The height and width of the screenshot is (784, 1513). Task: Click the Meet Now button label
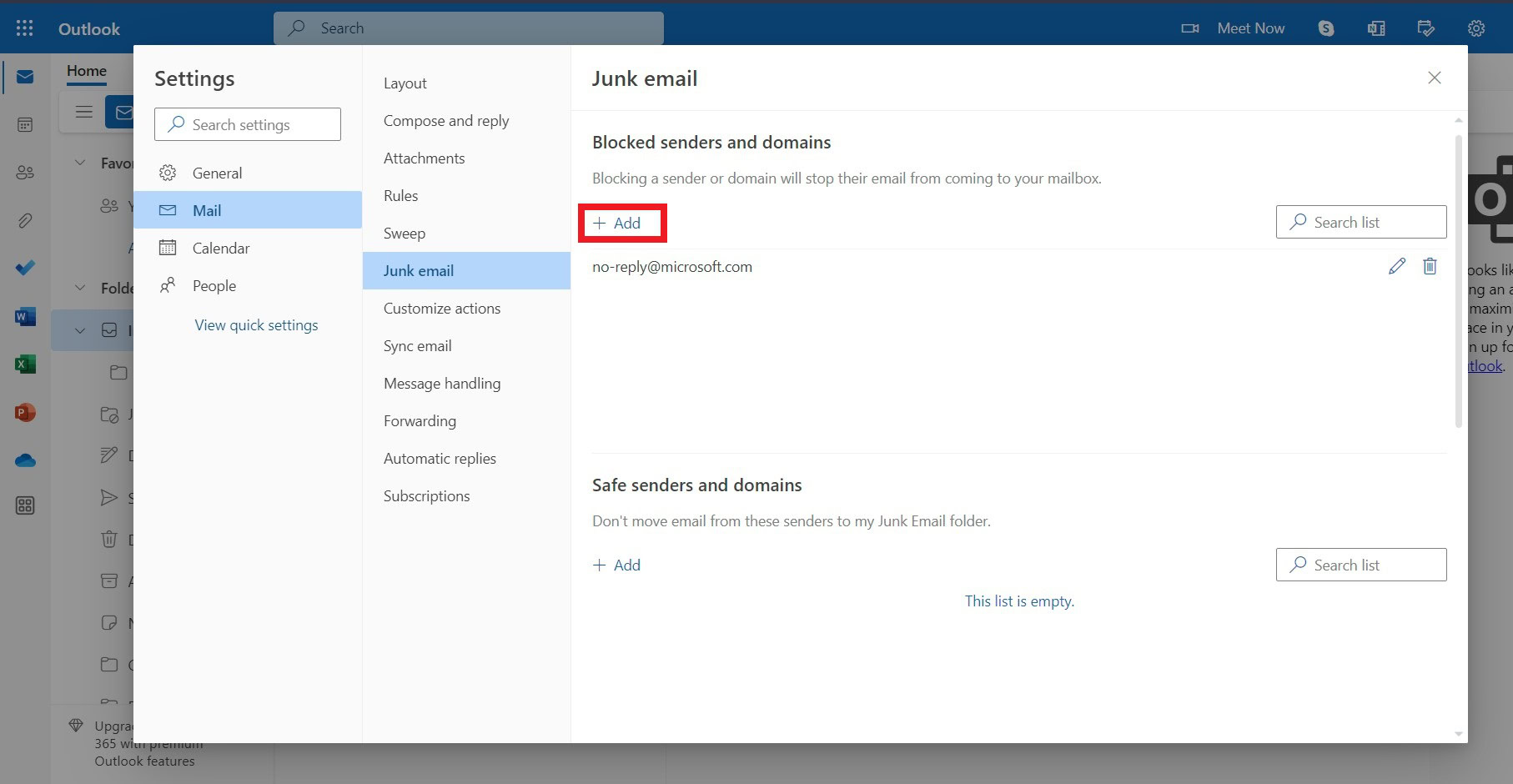coord(1250,28)
